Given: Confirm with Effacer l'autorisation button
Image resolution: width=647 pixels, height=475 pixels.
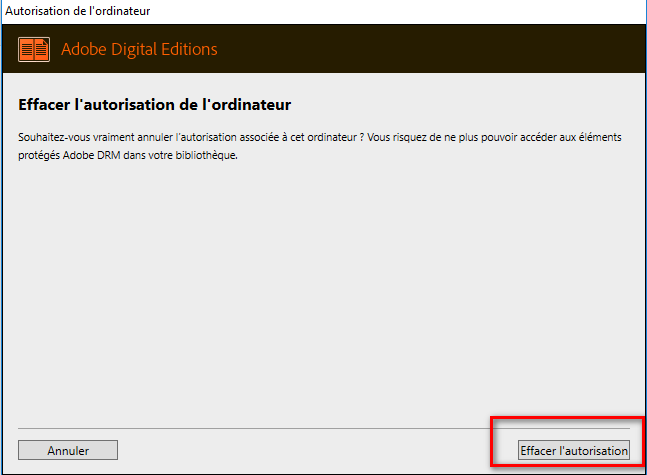Looking at the screenshot, I should pos(574,450).
